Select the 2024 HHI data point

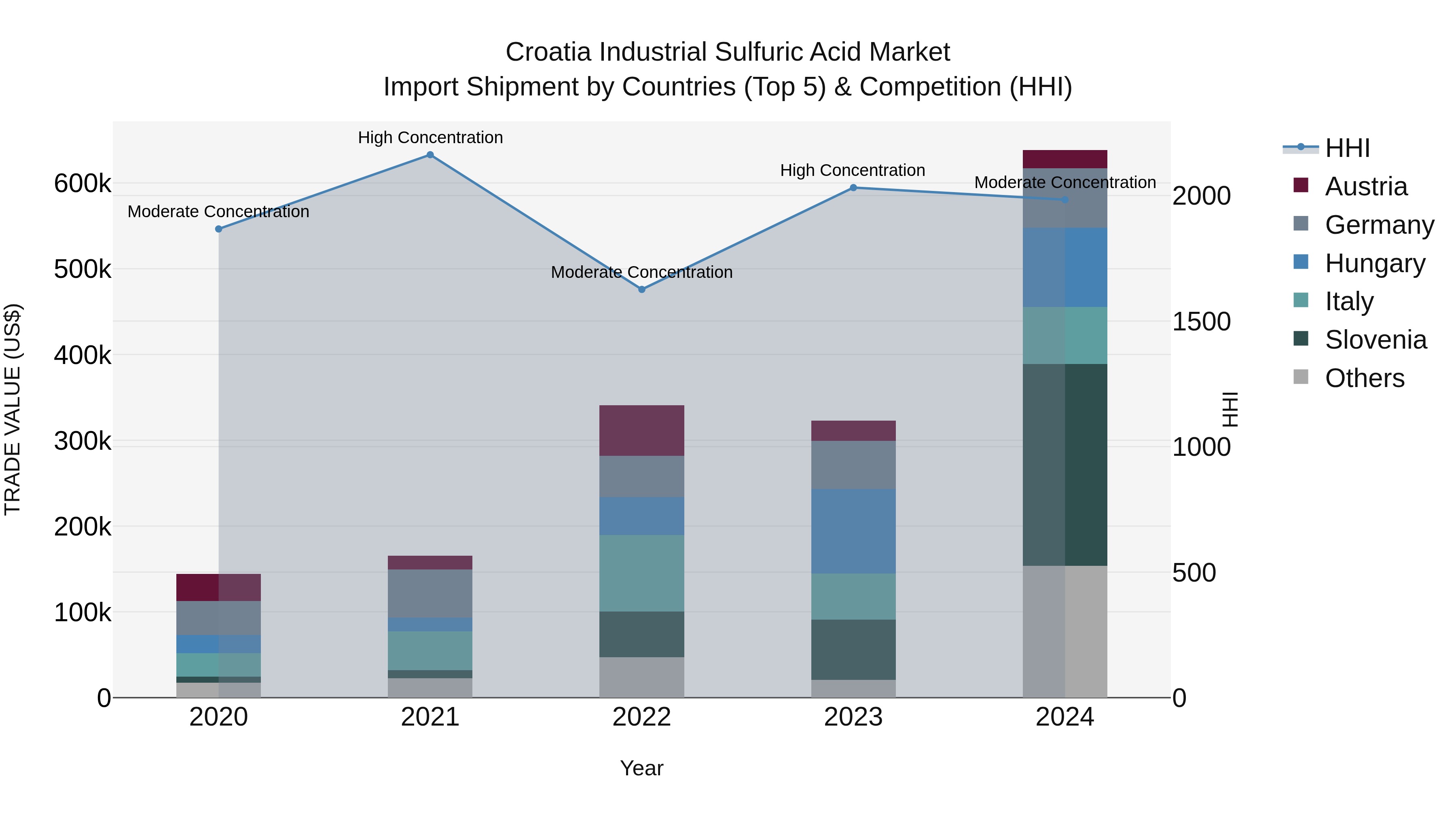[x=1065, y=199]
